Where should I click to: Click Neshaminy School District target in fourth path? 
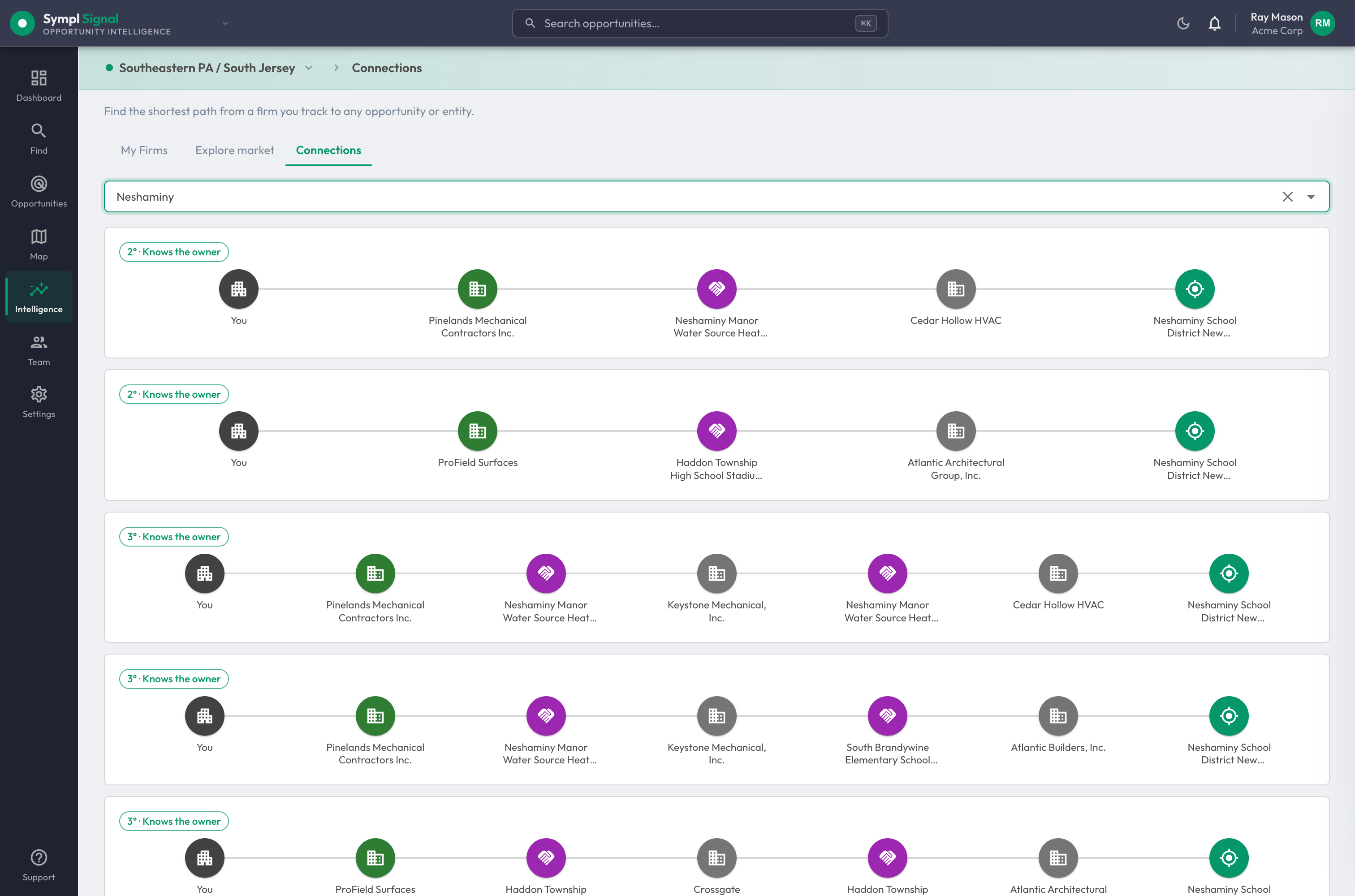pyautogui.click(x=1229, y=715)
